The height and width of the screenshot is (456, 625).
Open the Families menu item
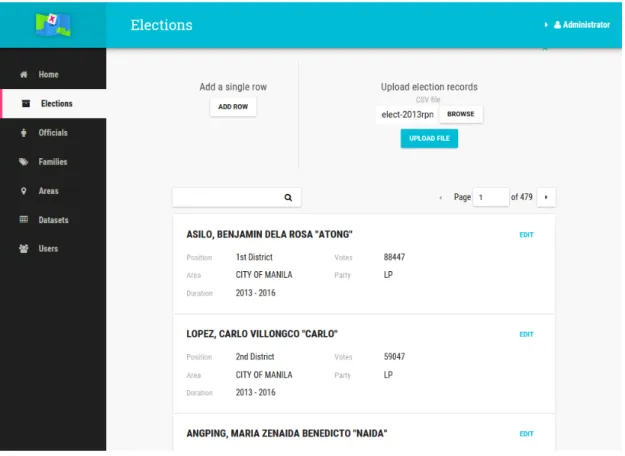tap(53, 162)
